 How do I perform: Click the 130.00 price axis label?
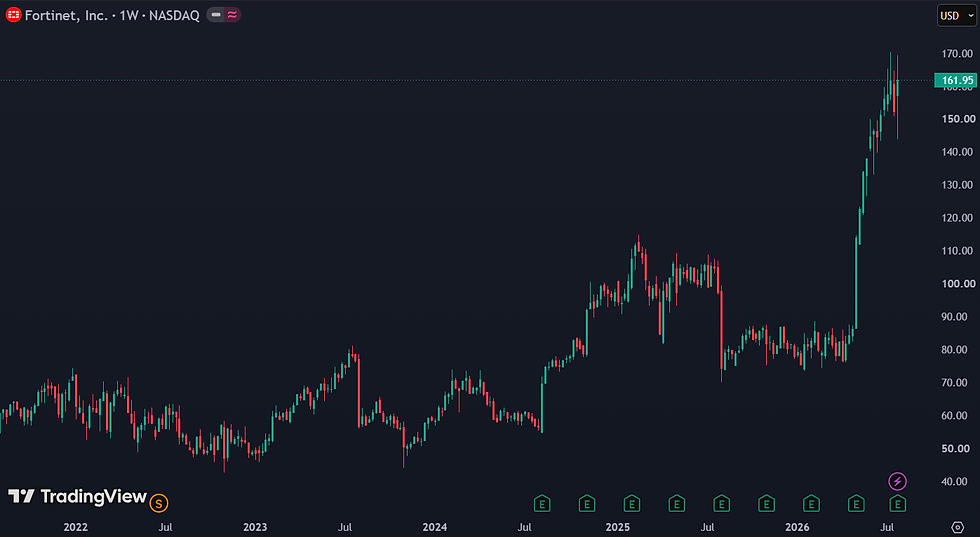coord(958,185)
